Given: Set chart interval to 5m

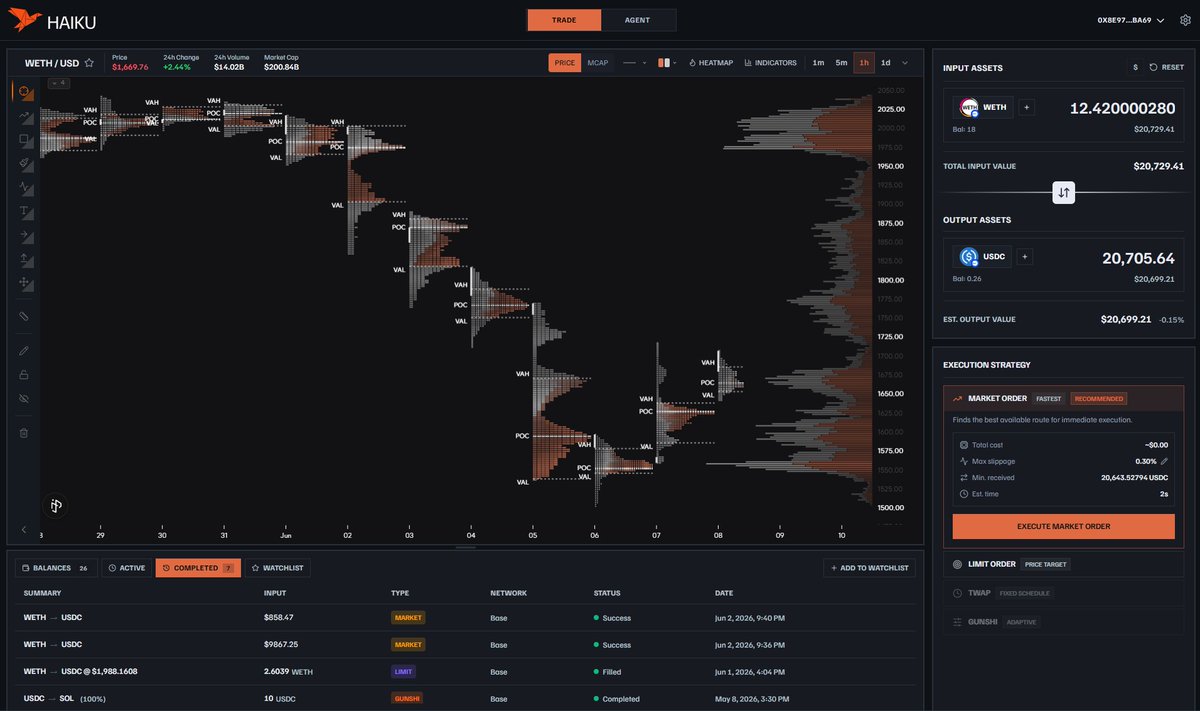Looking at the screenshot, I should [x=841, y=63].
